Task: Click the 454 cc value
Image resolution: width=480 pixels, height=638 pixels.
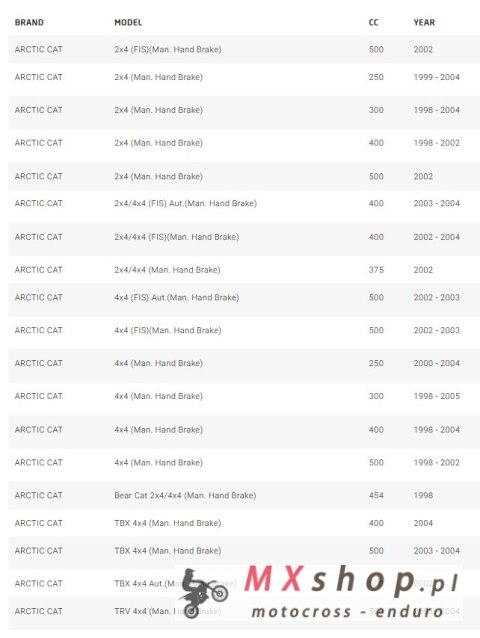Action: 376,495
